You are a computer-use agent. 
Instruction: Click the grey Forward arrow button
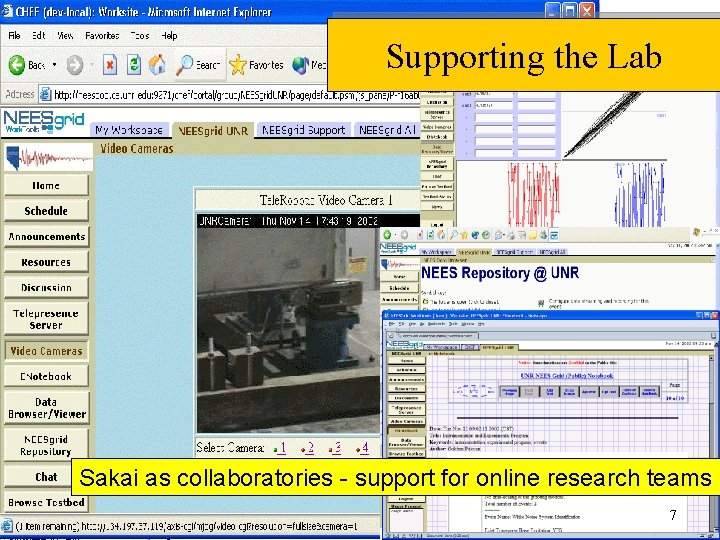coord(74,65)
